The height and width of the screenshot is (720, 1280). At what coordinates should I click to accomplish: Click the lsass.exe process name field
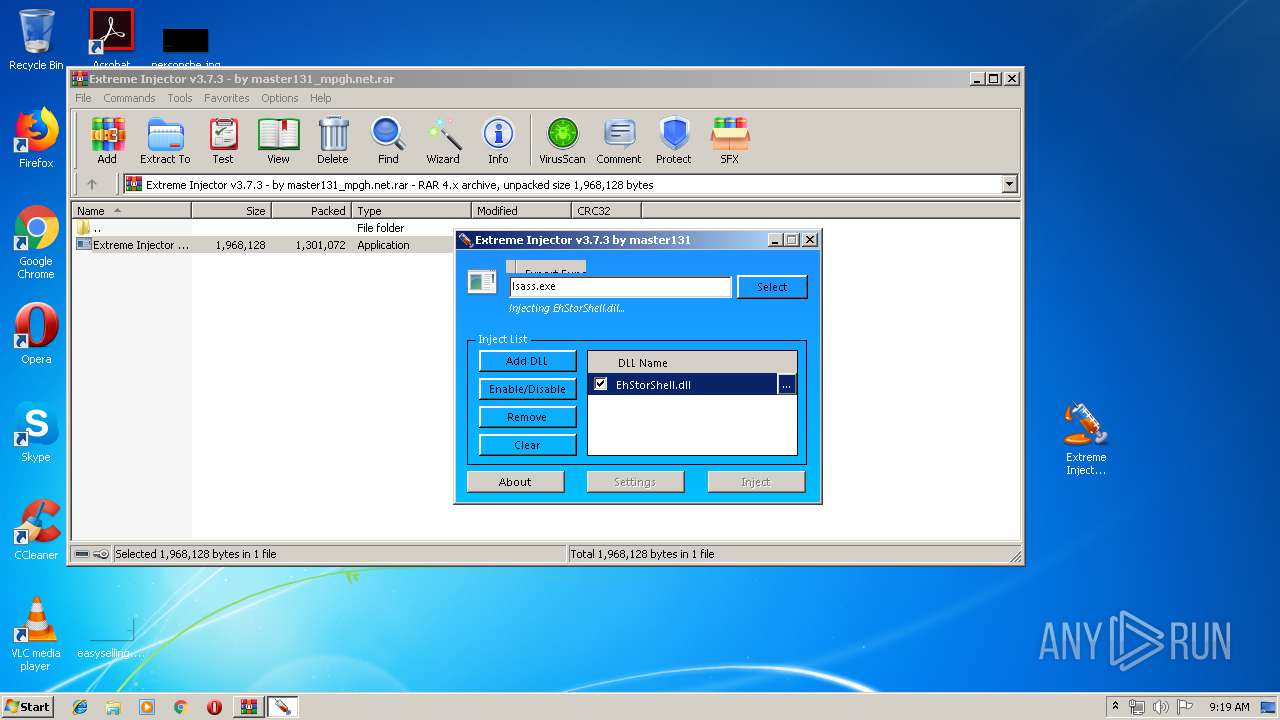pos(620,286)
